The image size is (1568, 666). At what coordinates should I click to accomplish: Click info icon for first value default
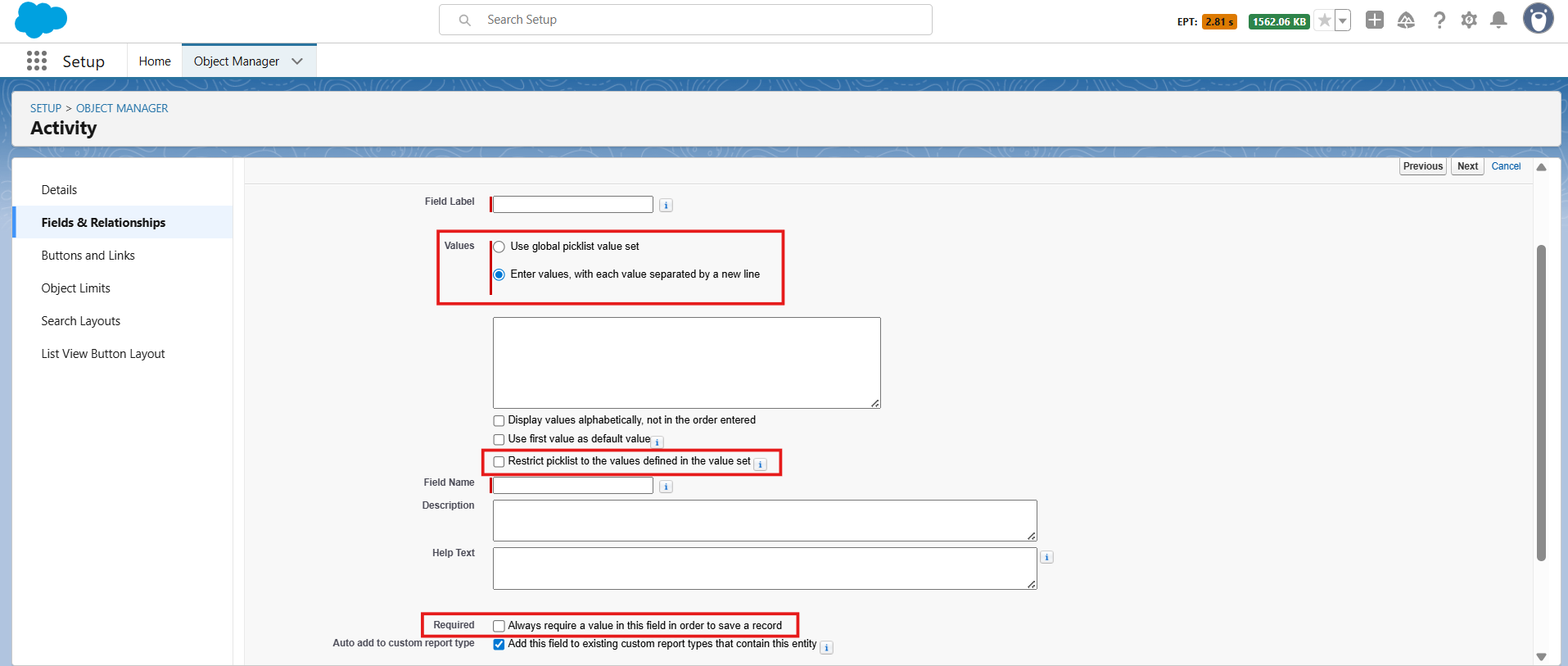[x=657, y=442]
